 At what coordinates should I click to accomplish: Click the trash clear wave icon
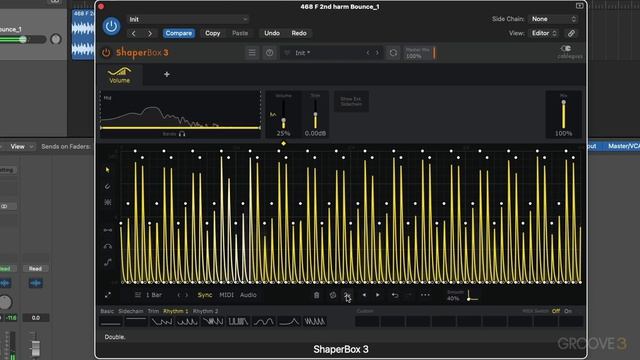tap(316, 295)
